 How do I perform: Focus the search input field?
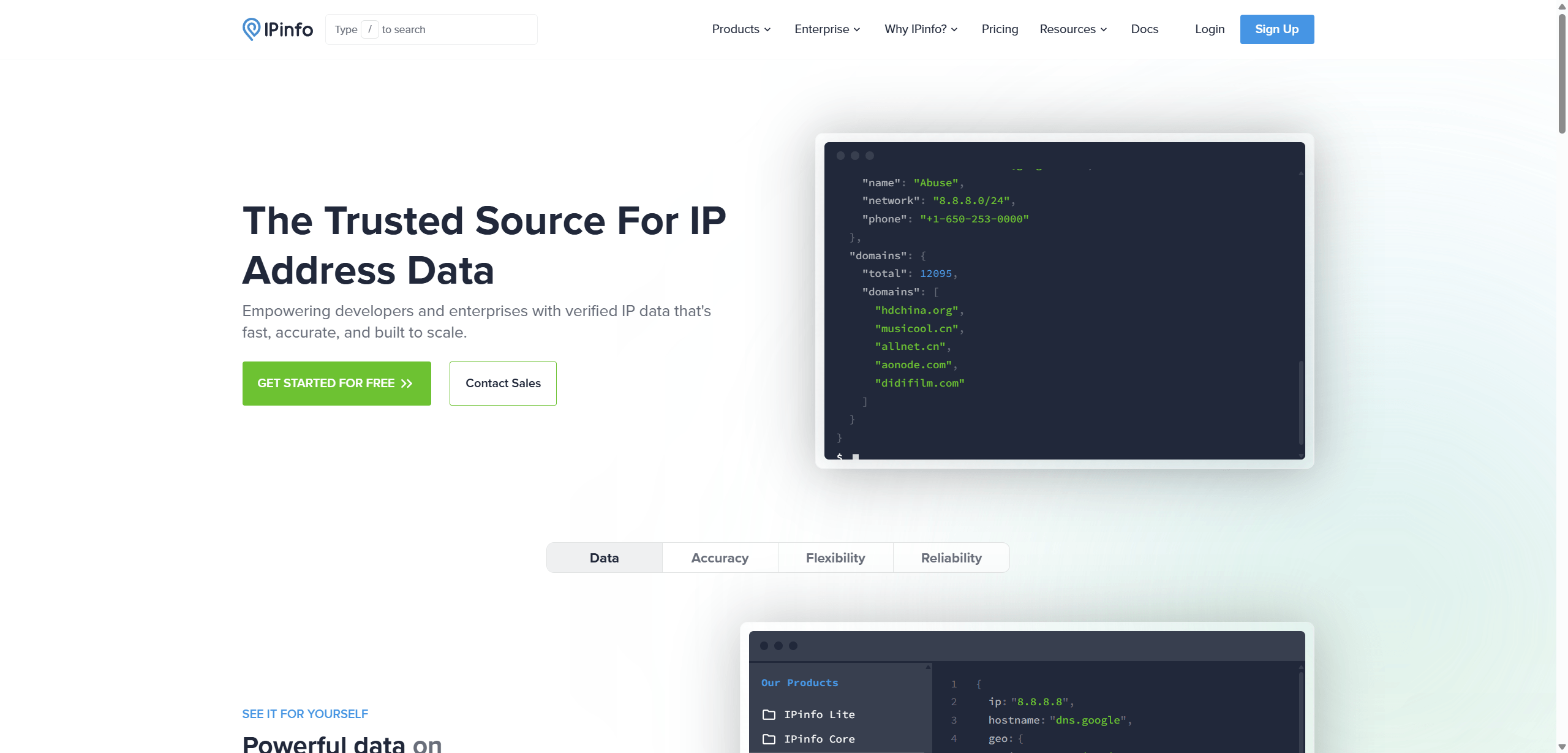click(x=431, y=29)
